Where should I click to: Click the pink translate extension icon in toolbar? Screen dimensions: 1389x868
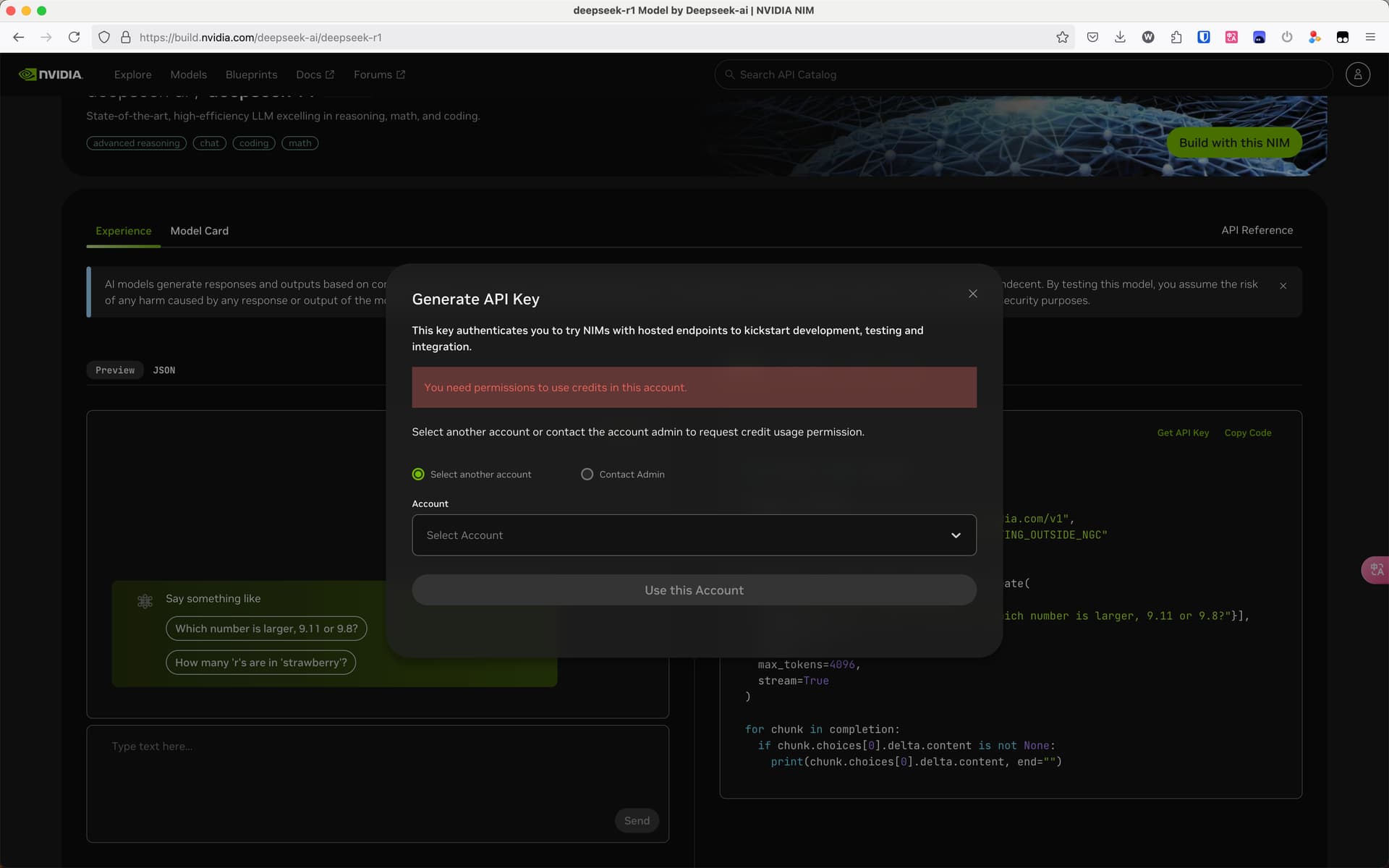click(x=1231, y=37)
